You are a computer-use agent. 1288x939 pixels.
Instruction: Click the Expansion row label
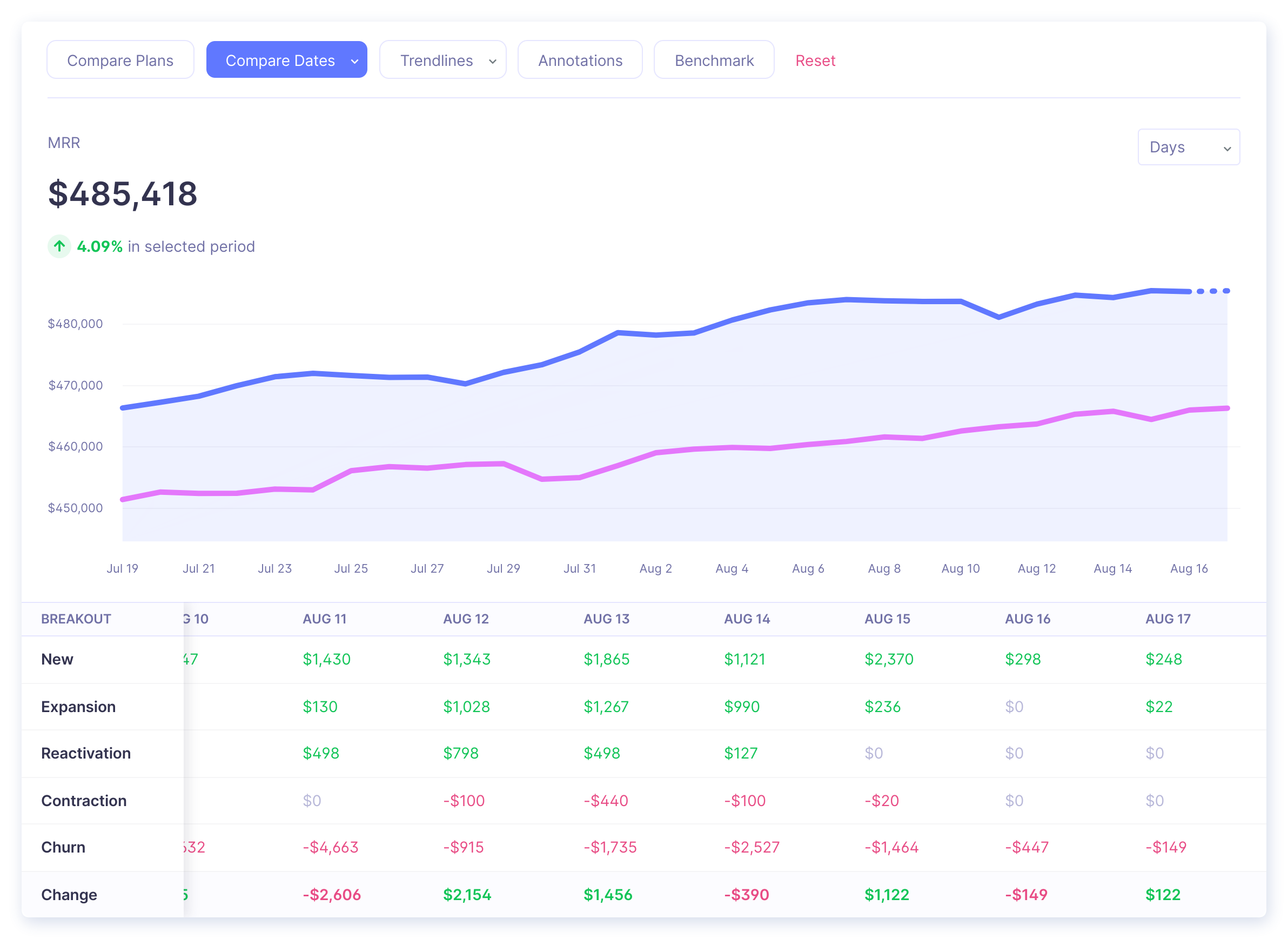click(78, 706)
